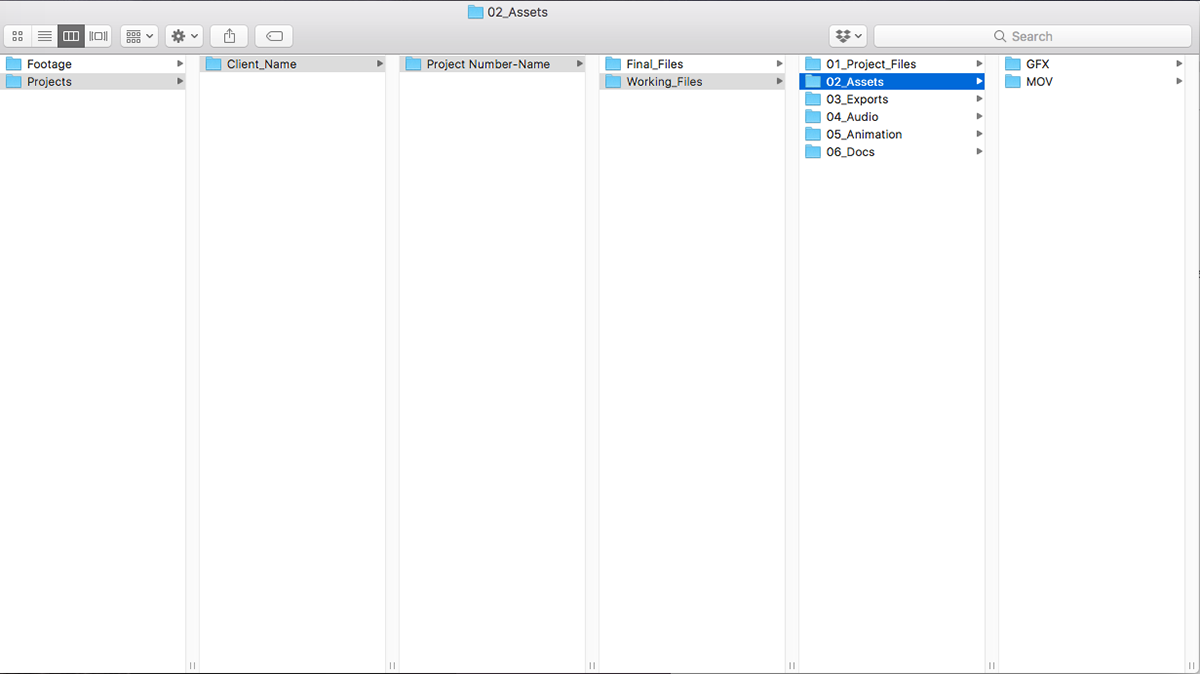The width and height of the screenshot is (1200, 674).
Task: Select the MOV folder name
Action: click(x=1039, y=82)
